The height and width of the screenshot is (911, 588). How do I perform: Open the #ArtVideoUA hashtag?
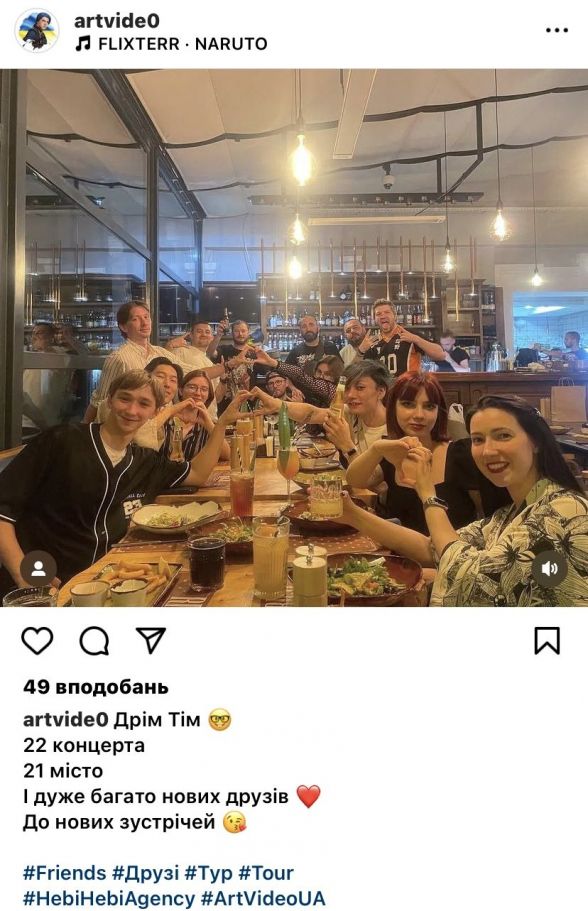tap(263, 898)
